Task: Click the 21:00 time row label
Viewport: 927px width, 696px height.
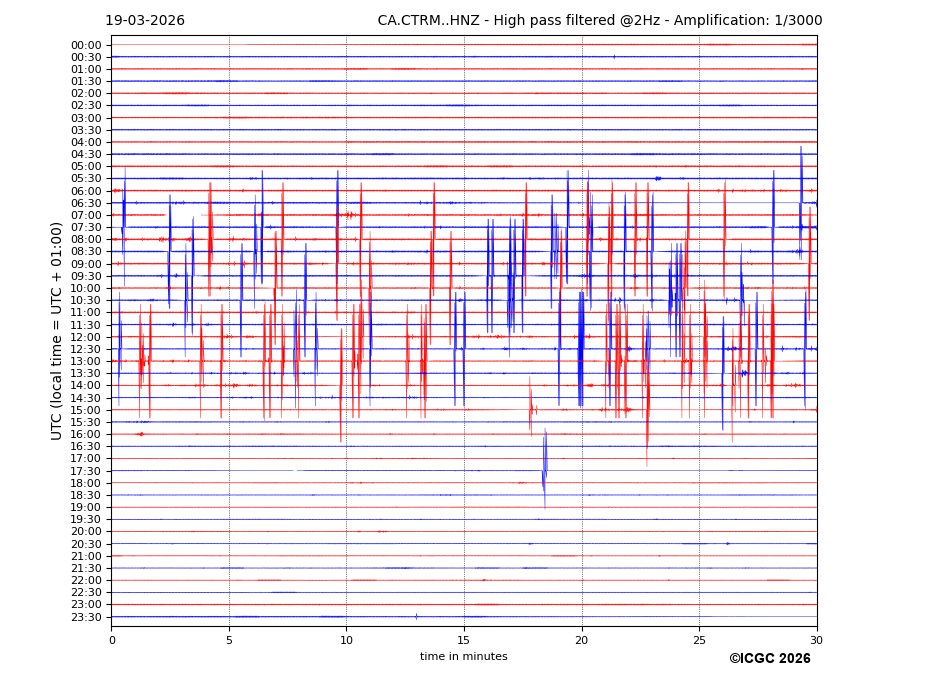Action: (x=85, y=556)
